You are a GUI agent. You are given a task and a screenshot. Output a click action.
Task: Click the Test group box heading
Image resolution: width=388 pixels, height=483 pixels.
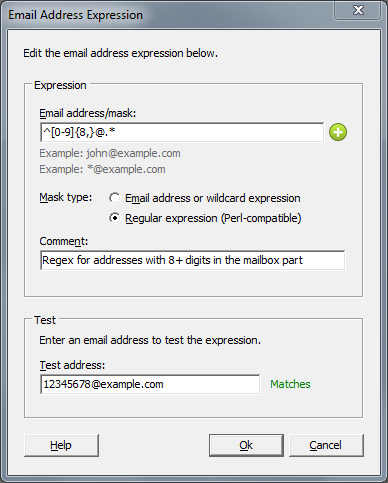[45, 320]
